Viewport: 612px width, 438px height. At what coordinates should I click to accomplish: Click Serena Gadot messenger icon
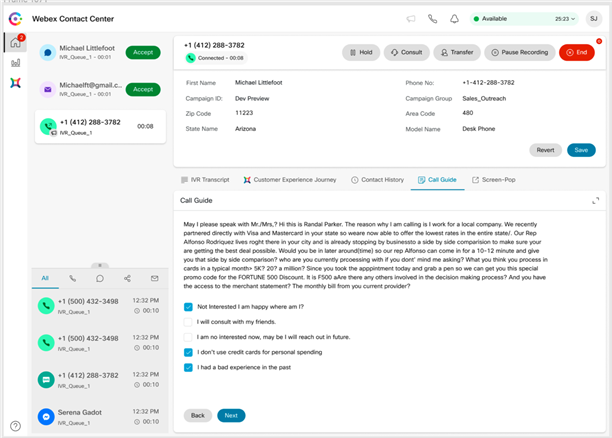coord(46,417)
